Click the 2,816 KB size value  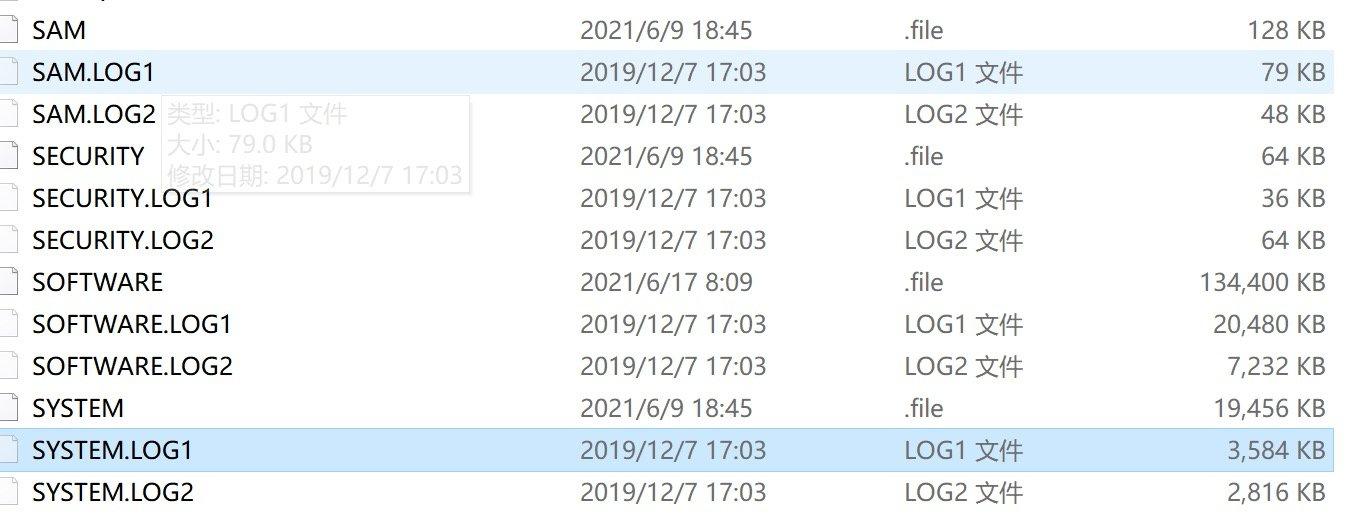pyautogui.click(x=1276, y=492)
